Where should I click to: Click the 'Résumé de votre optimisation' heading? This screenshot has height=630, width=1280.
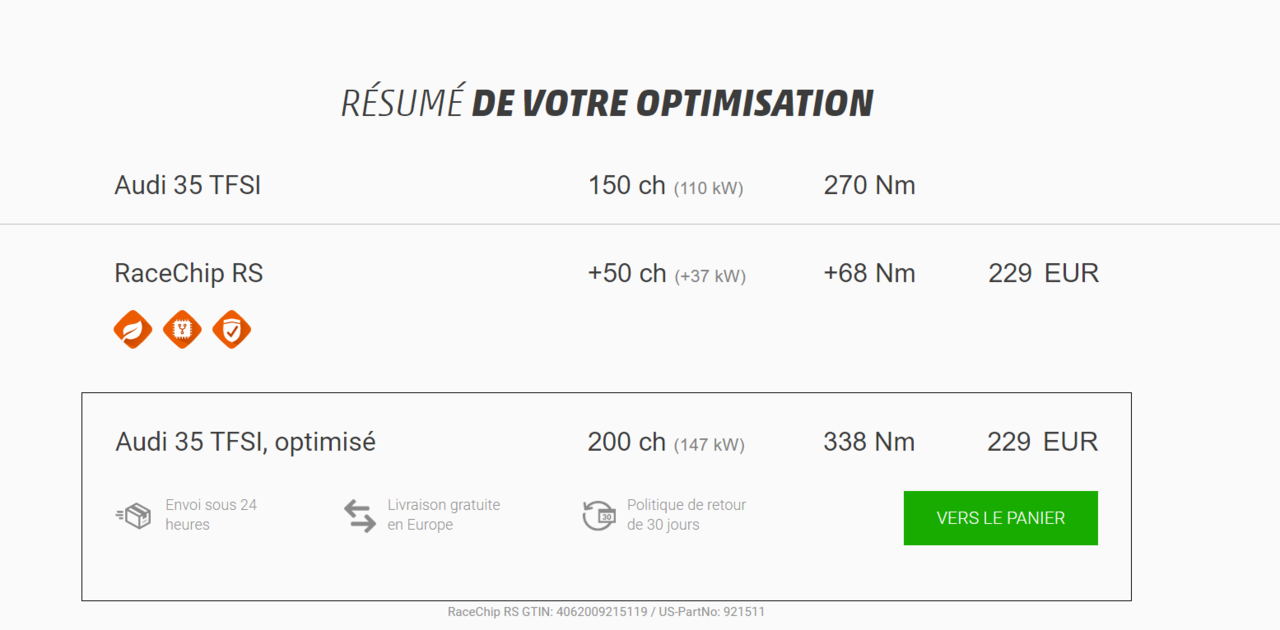(607, 103)
